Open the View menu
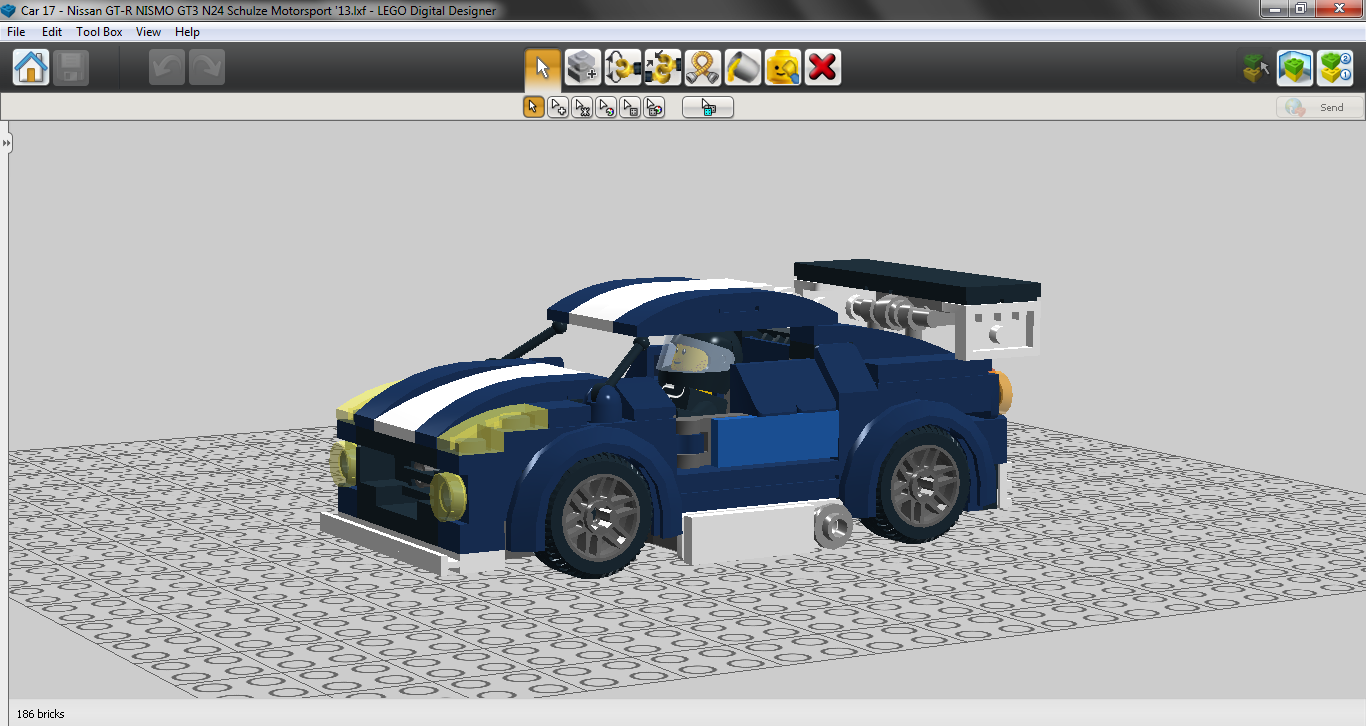This screenshot has width=1366, height=726. [149, 32]
